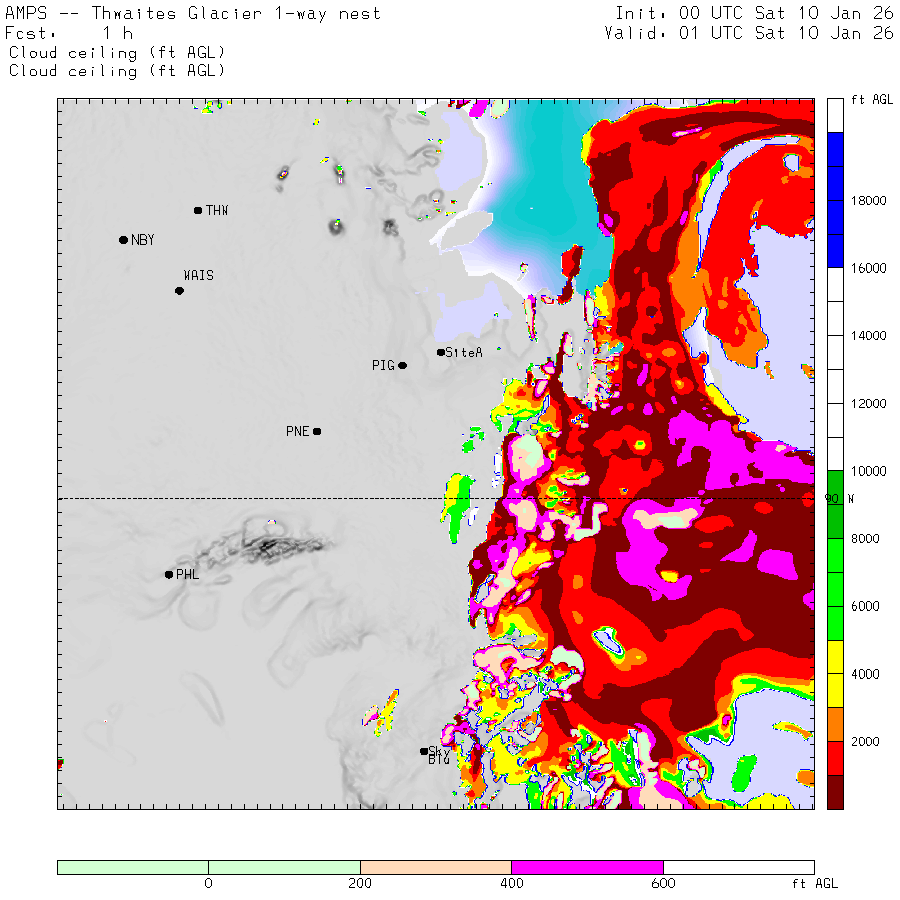Select the PNE station marker
The image size is (900, 900).
point(317,431)
